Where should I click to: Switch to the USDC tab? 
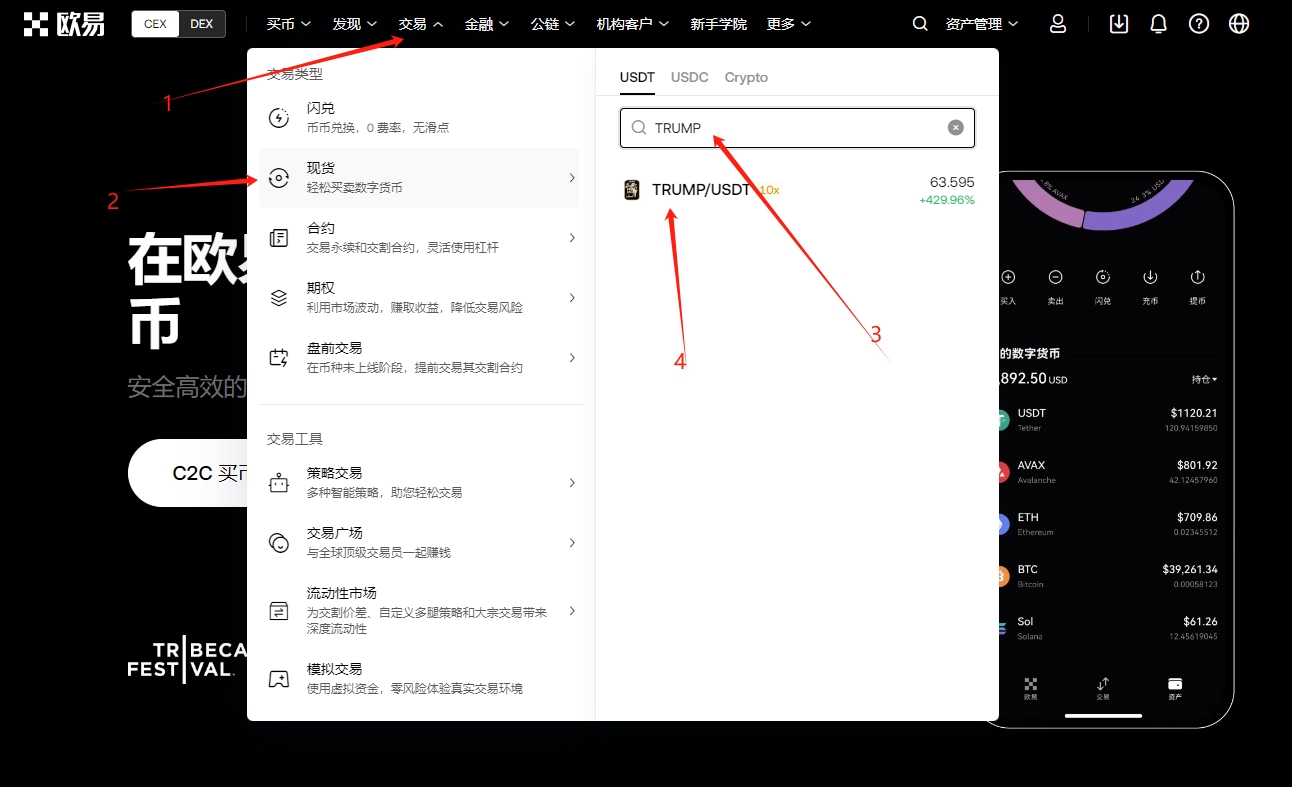(x=689, y=77)
